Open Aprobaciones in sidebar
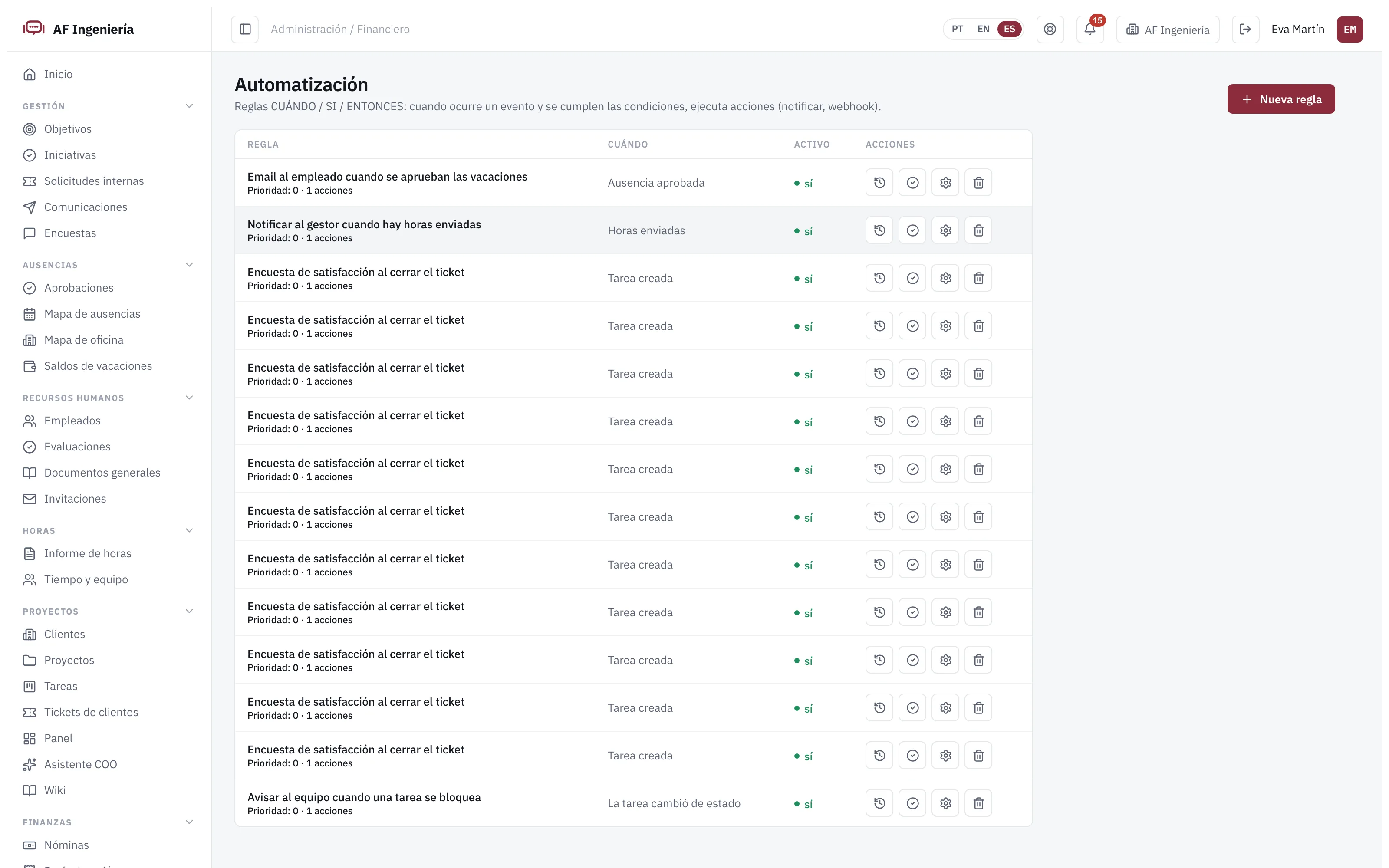Viewport: 1389px width, 868px height. click(79, 288)
